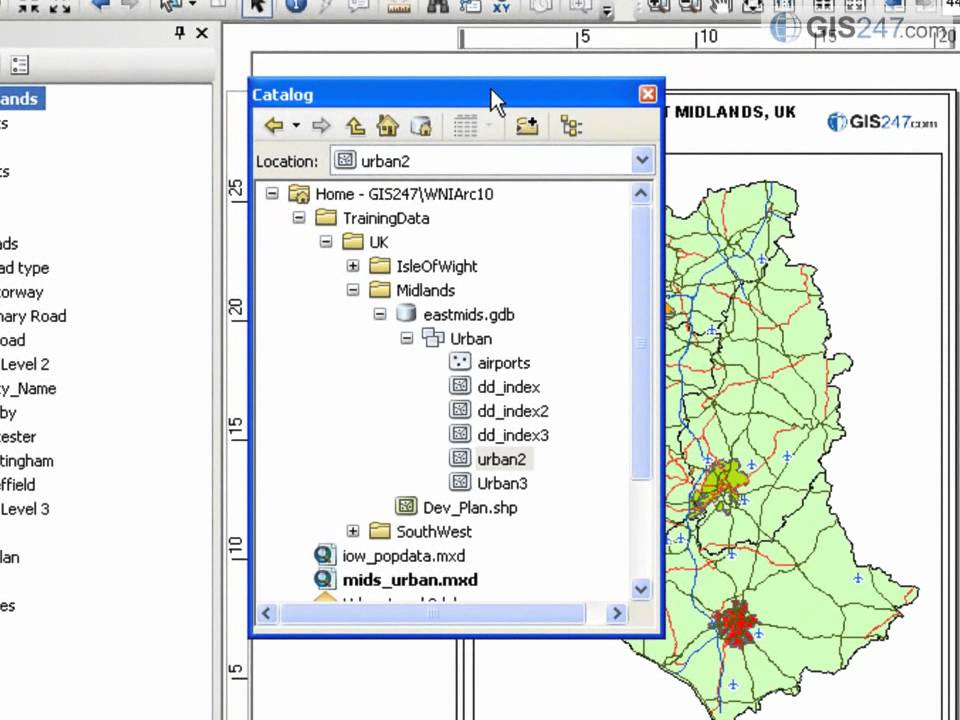
Task: Select the IsleOfWight folder
Action: coord(437,266)
